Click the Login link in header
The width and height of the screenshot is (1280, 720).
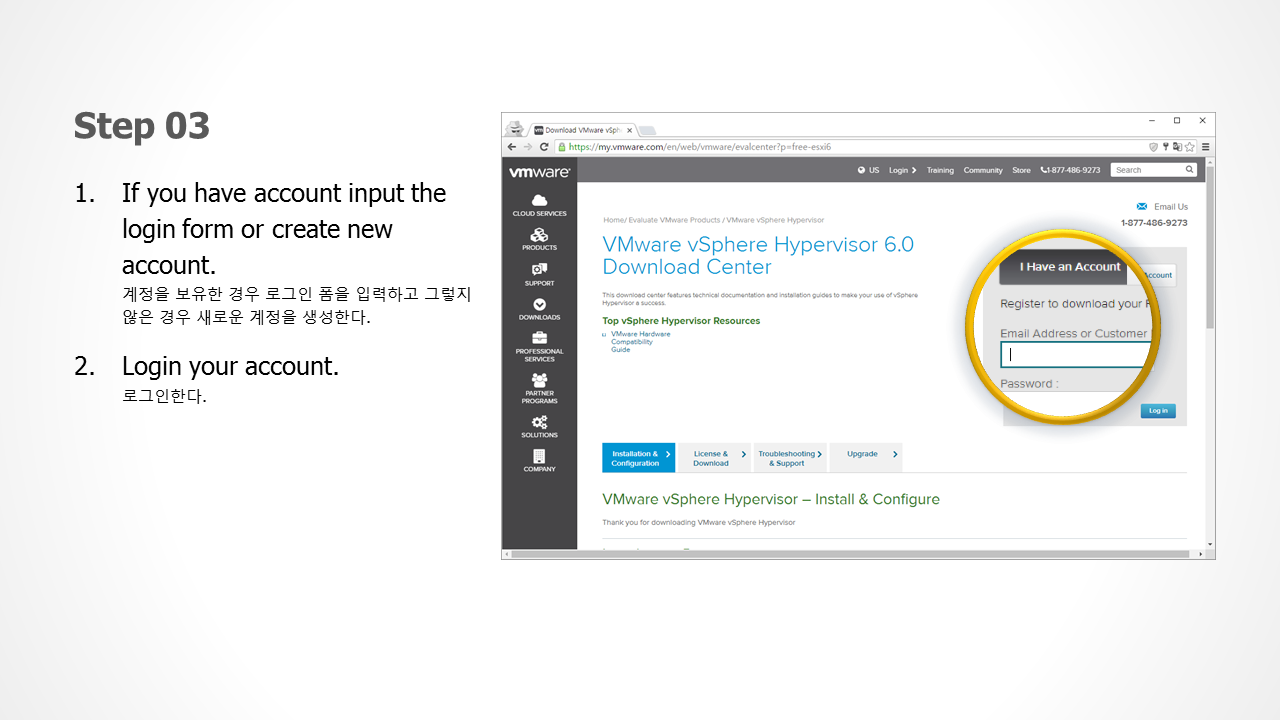click(902, 170)
